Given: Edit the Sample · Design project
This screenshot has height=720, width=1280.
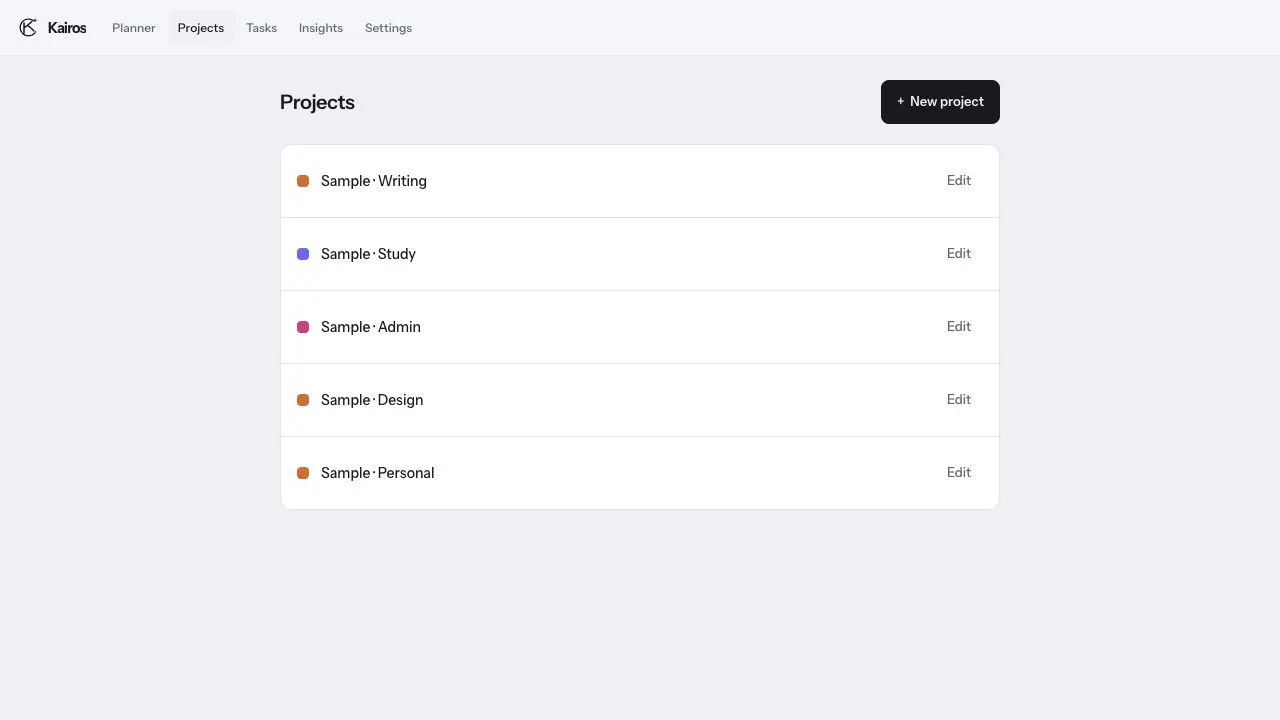Looking at the screenshot, I should tap(959, 400).
